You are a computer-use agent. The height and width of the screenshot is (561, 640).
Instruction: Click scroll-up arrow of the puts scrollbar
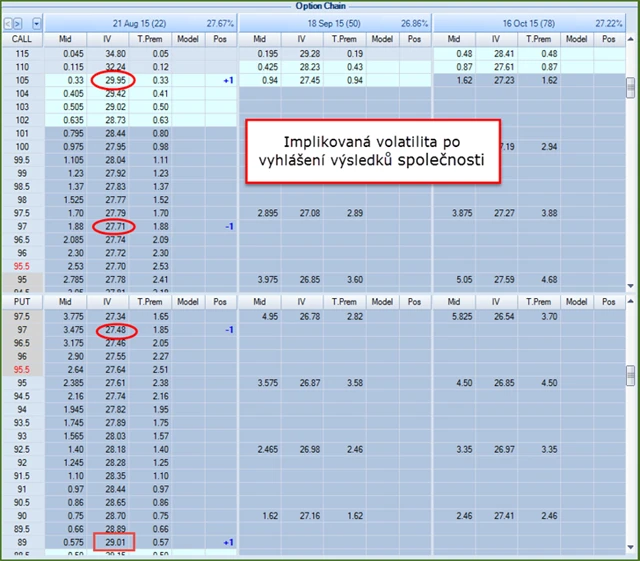630,301
